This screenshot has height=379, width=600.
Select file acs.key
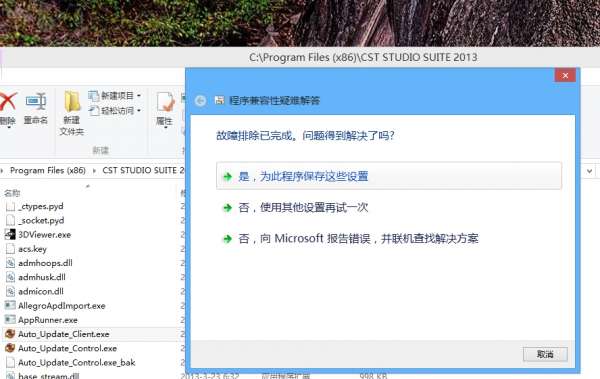pos(32,249)
